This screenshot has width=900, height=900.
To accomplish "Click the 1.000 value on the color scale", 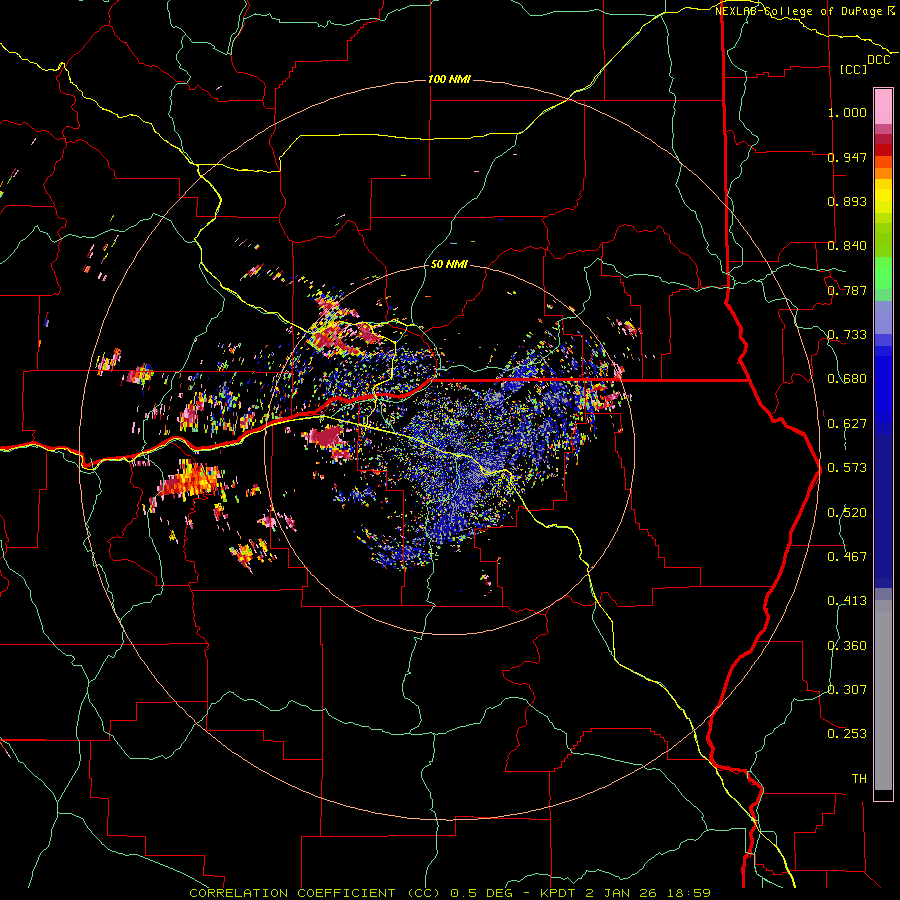I will tap(847, 112).
